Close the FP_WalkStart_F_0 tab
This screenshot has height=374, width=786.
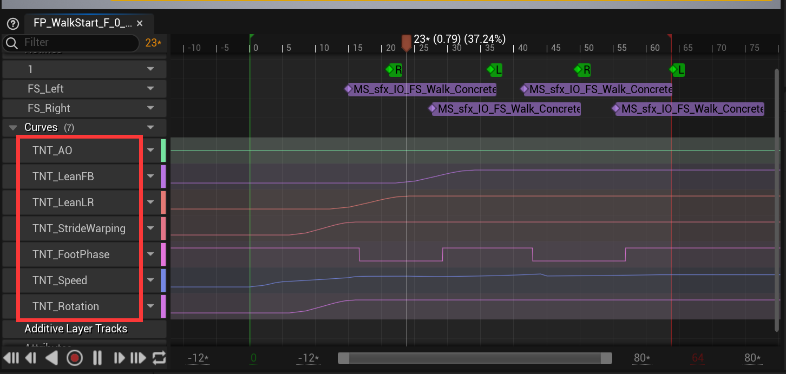pyautogui.click(x=139, y=24)
